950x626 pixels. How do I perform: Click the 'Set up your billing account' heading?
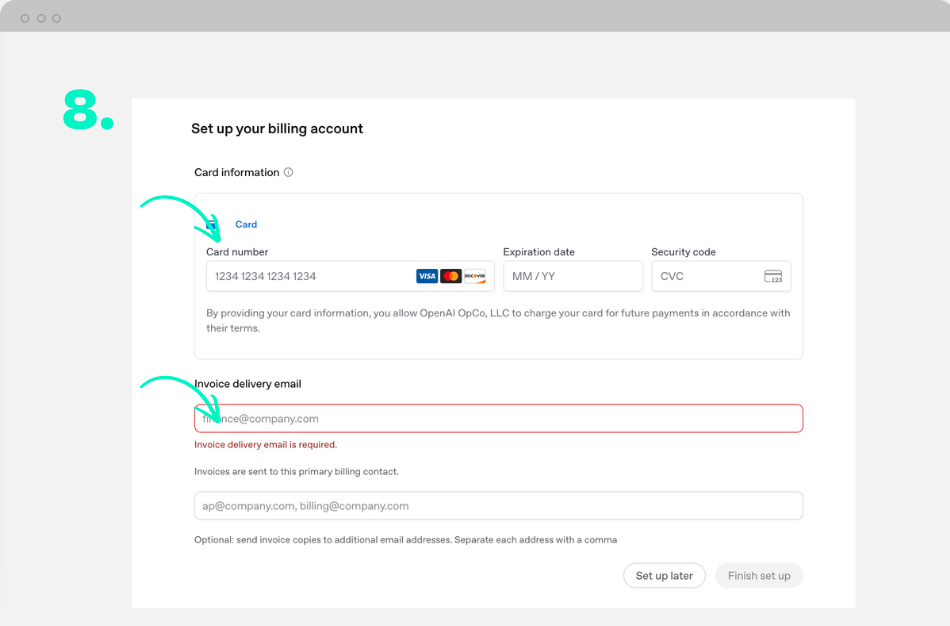coord(277,128)
